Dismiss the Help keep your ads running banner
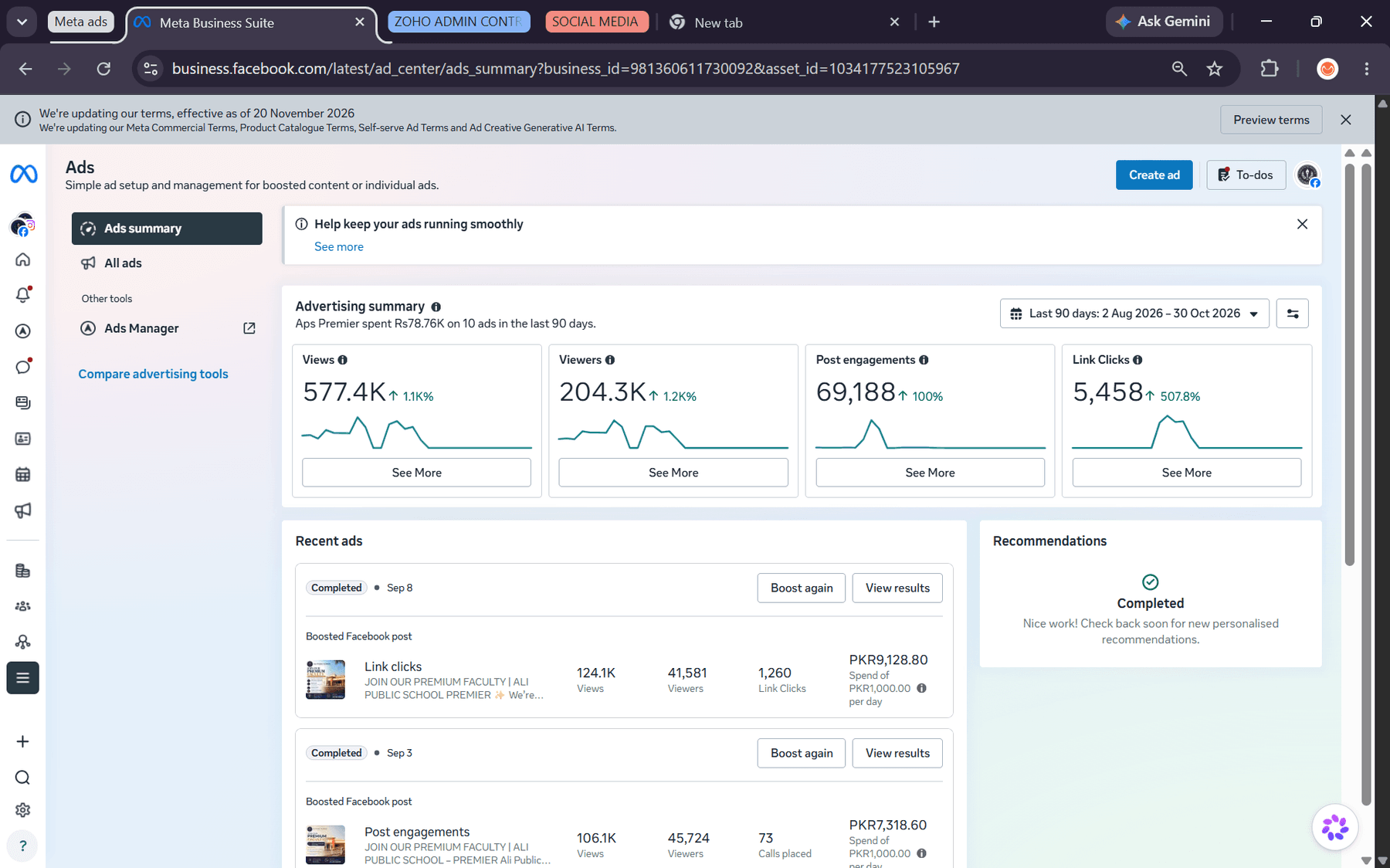This screenshot has height=868, width=1390. click(1302, 224)
